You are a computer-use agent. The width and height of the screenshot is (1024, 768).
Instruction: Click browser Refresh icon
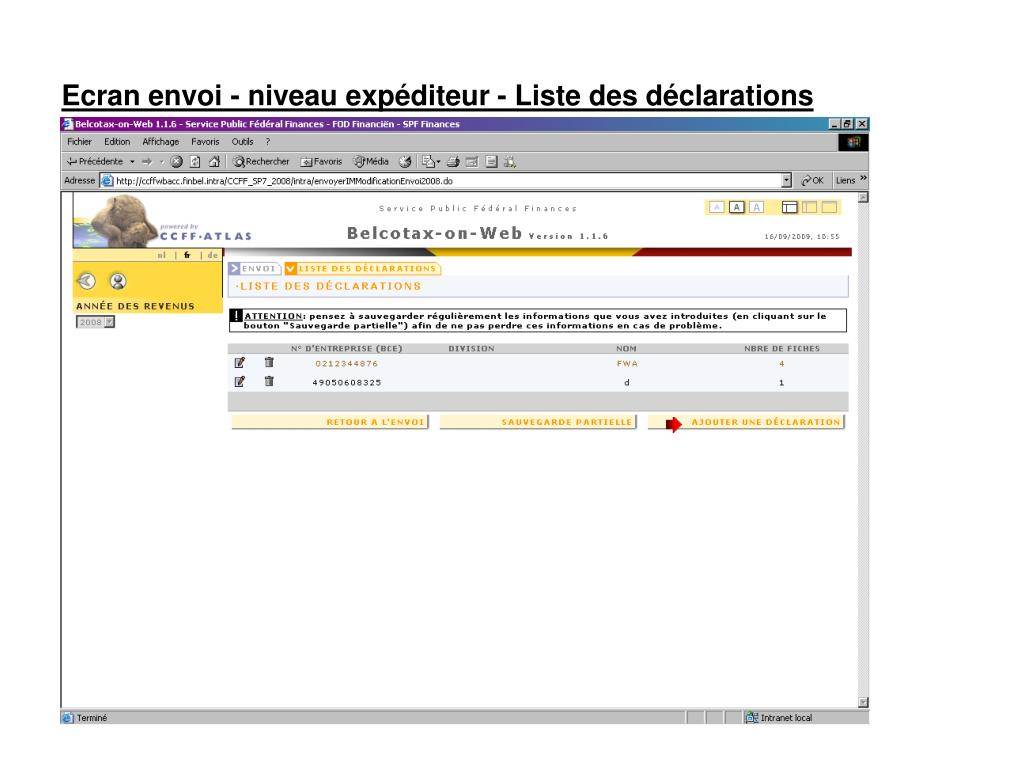195,161
